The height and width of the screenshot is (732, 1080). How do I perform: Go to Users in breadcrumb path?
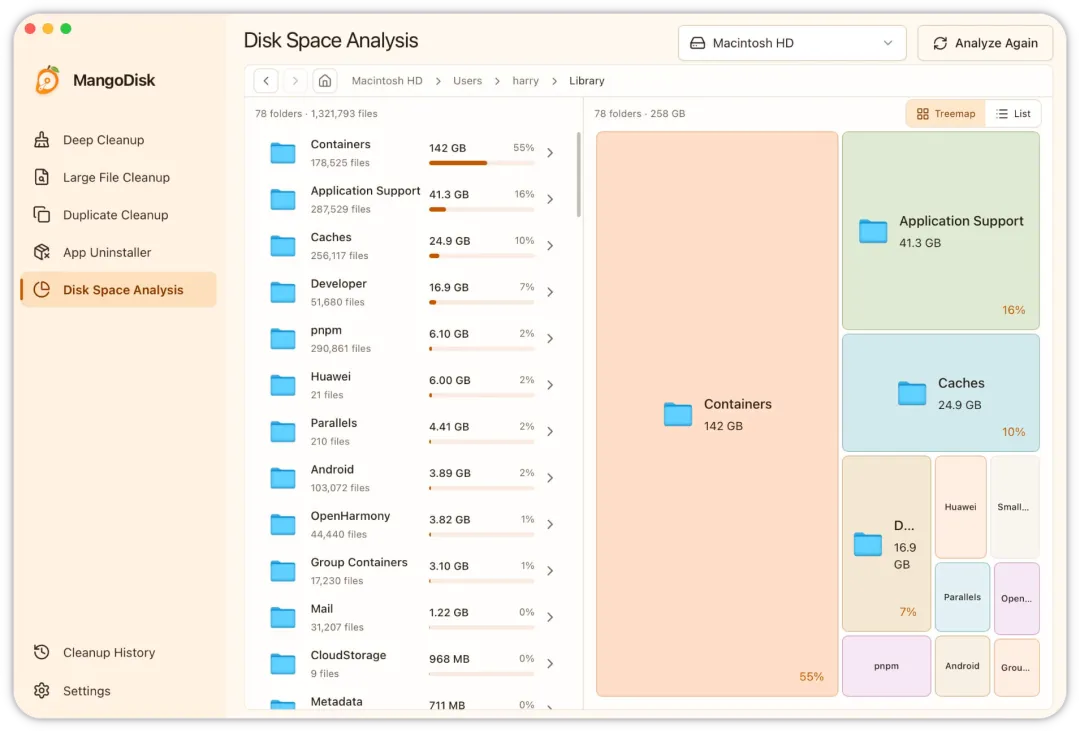(467, 81)
